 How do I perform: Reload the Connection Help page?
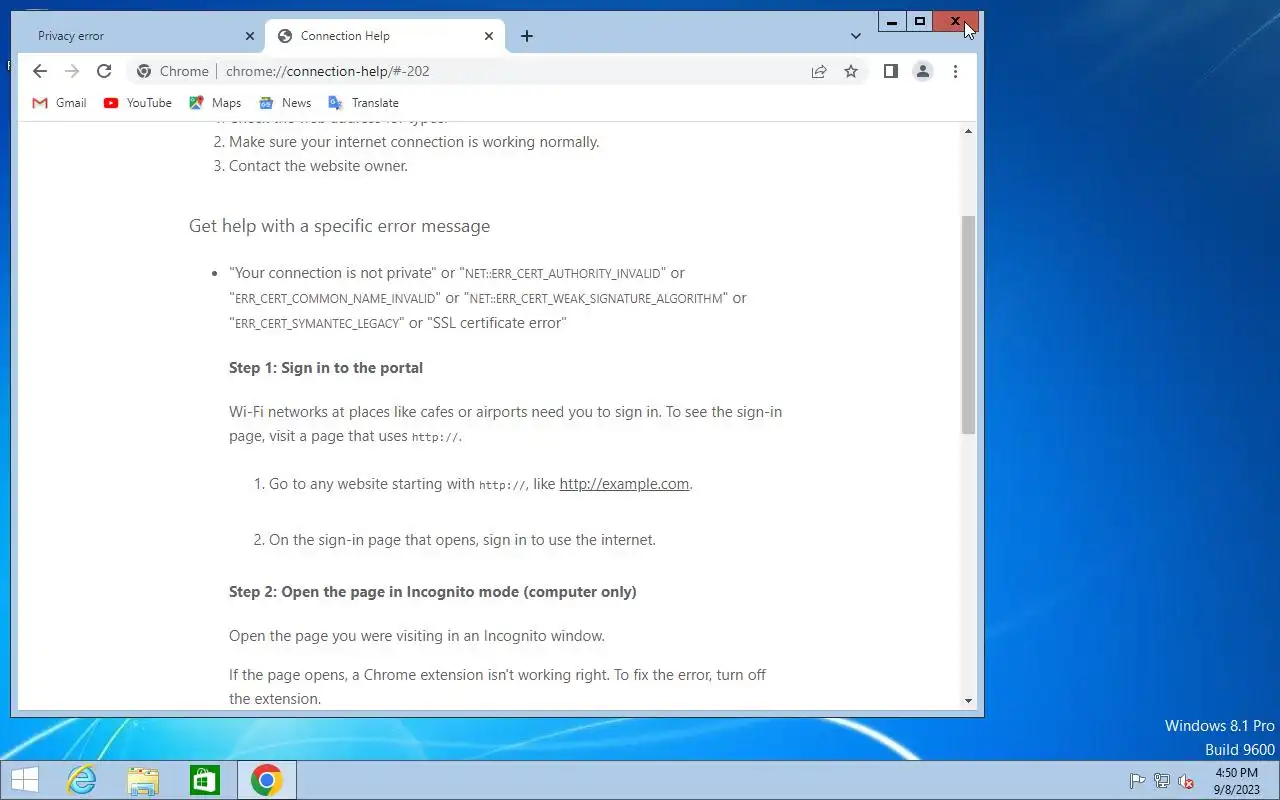coord(104,71)
